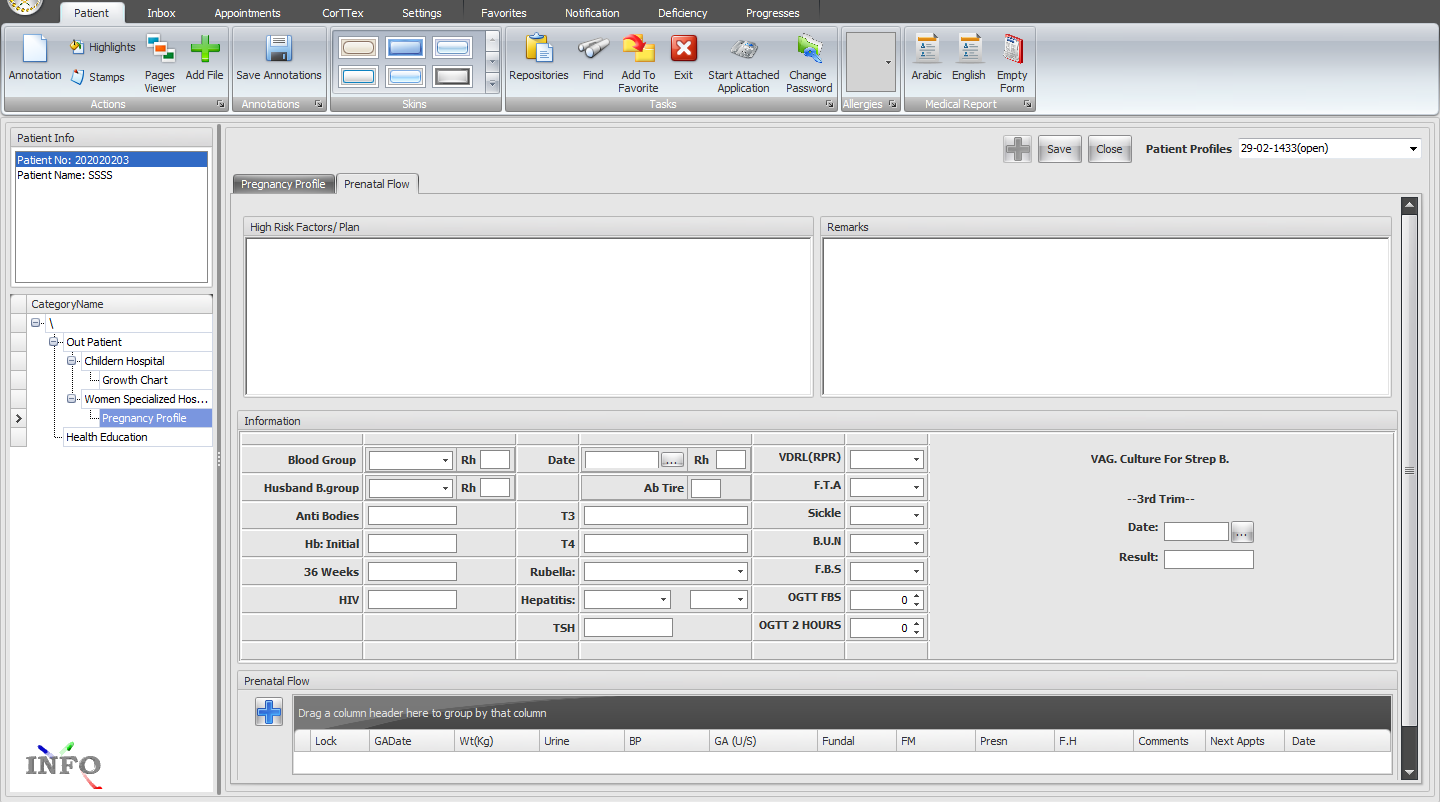
Task: Add a new row in Prenatal Flow
Action: [269, 712]
